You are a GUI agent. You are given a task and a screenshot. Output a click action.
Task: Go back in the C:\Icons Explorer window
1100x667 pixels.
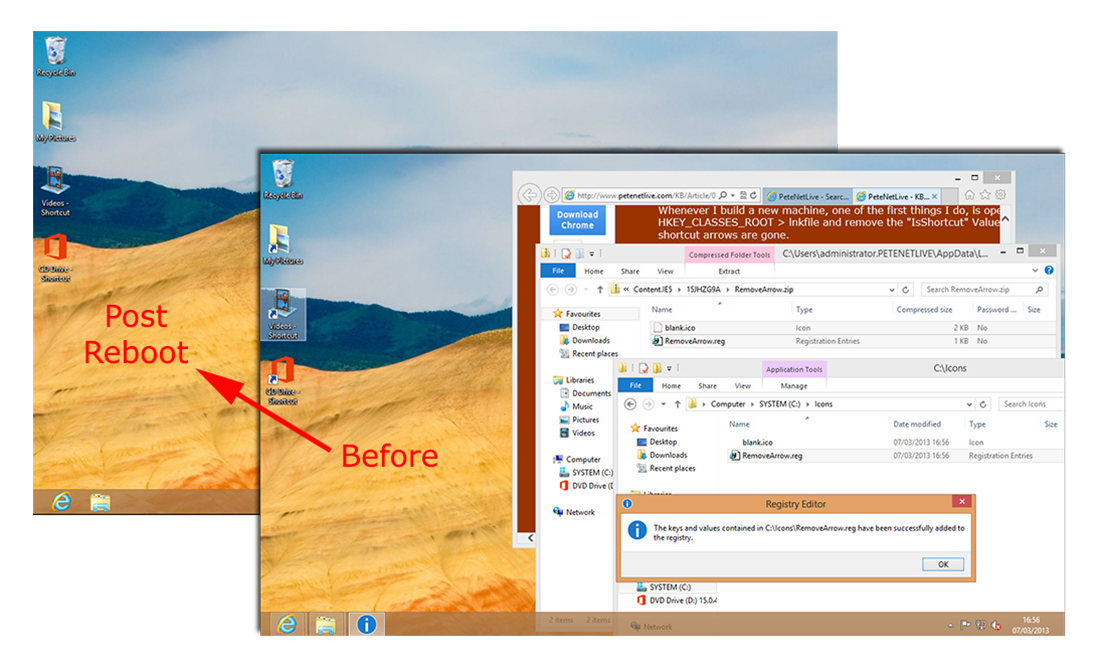630,404
